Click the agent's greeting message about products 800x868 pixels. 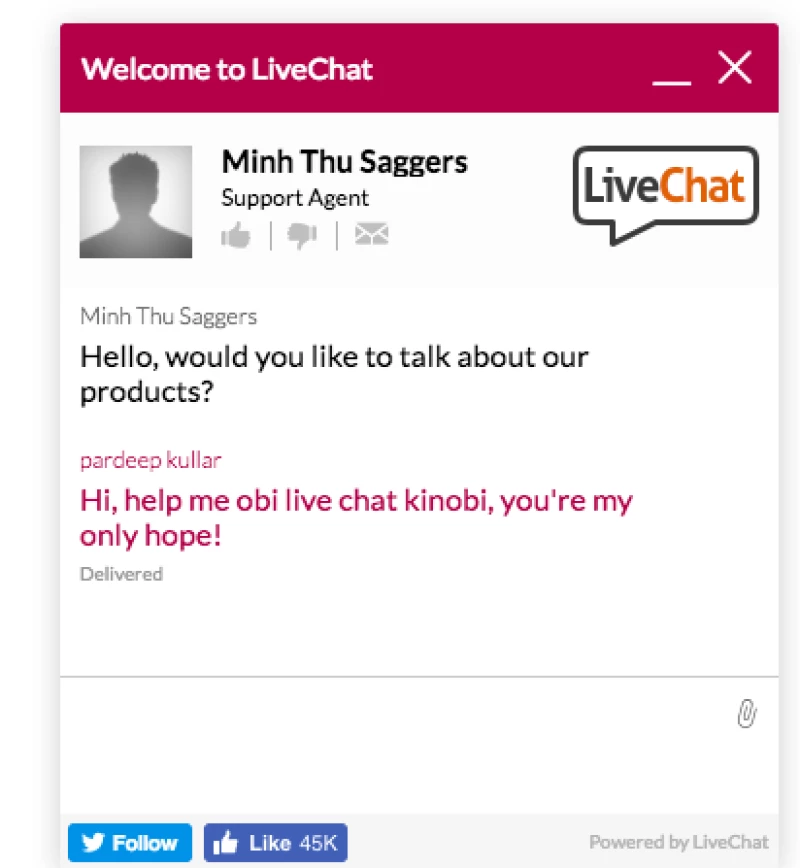point(334,373)
